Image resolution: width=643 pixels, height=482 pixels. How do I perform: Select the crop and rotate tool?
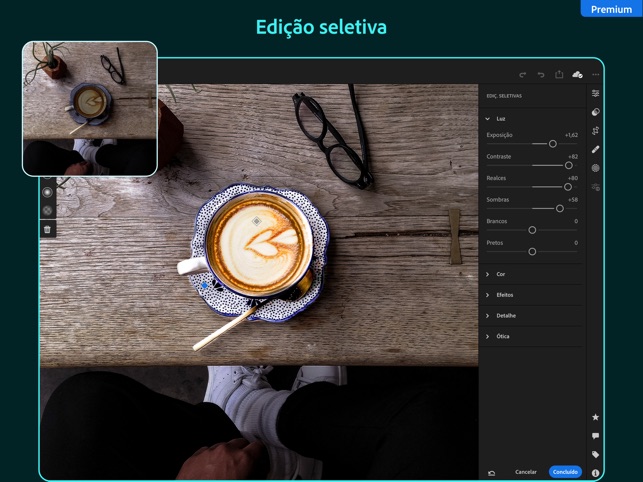pyautogui.click(x=596, y=131)
